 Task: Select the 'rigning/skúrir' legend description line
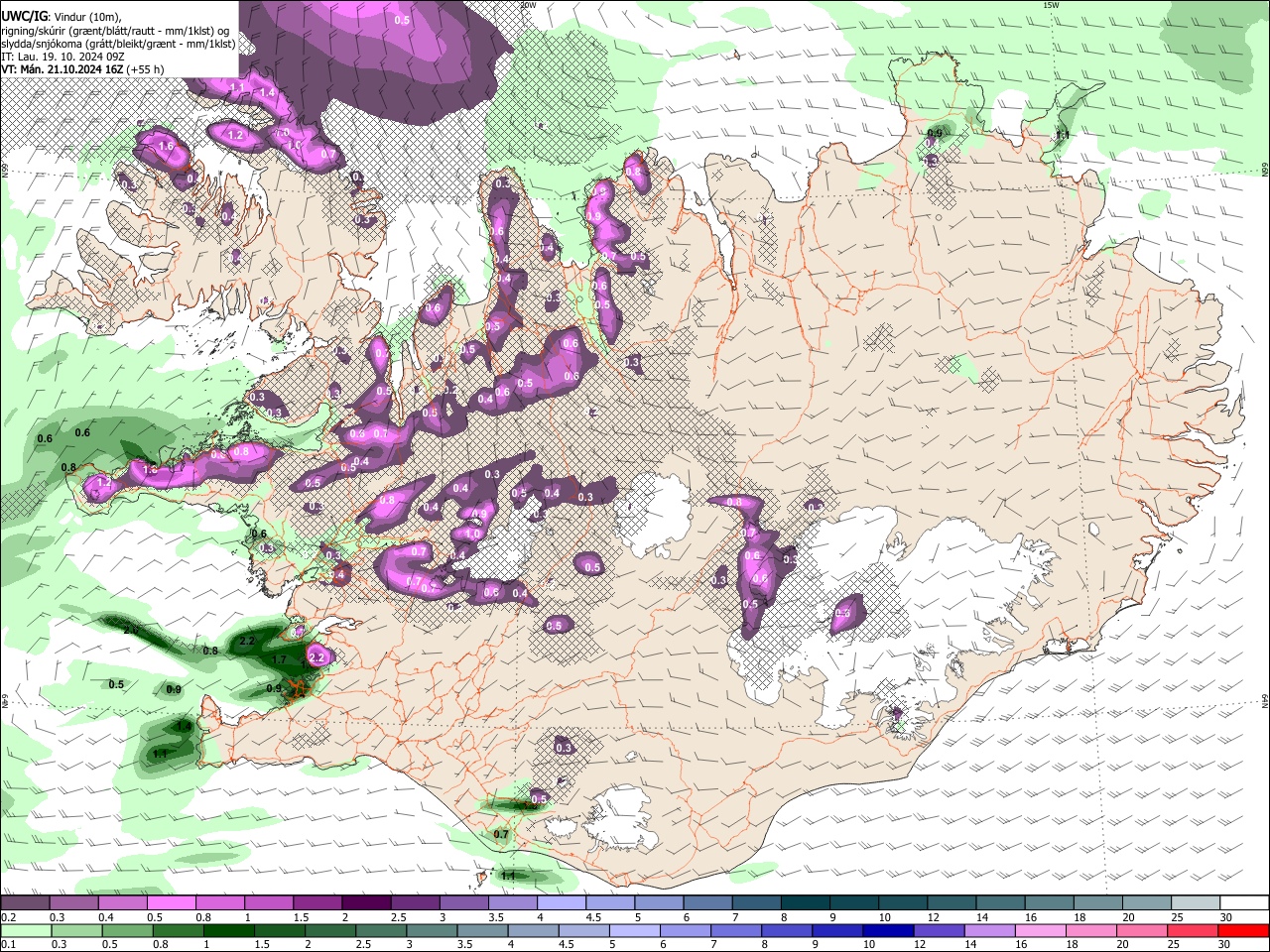click(115, 31)
